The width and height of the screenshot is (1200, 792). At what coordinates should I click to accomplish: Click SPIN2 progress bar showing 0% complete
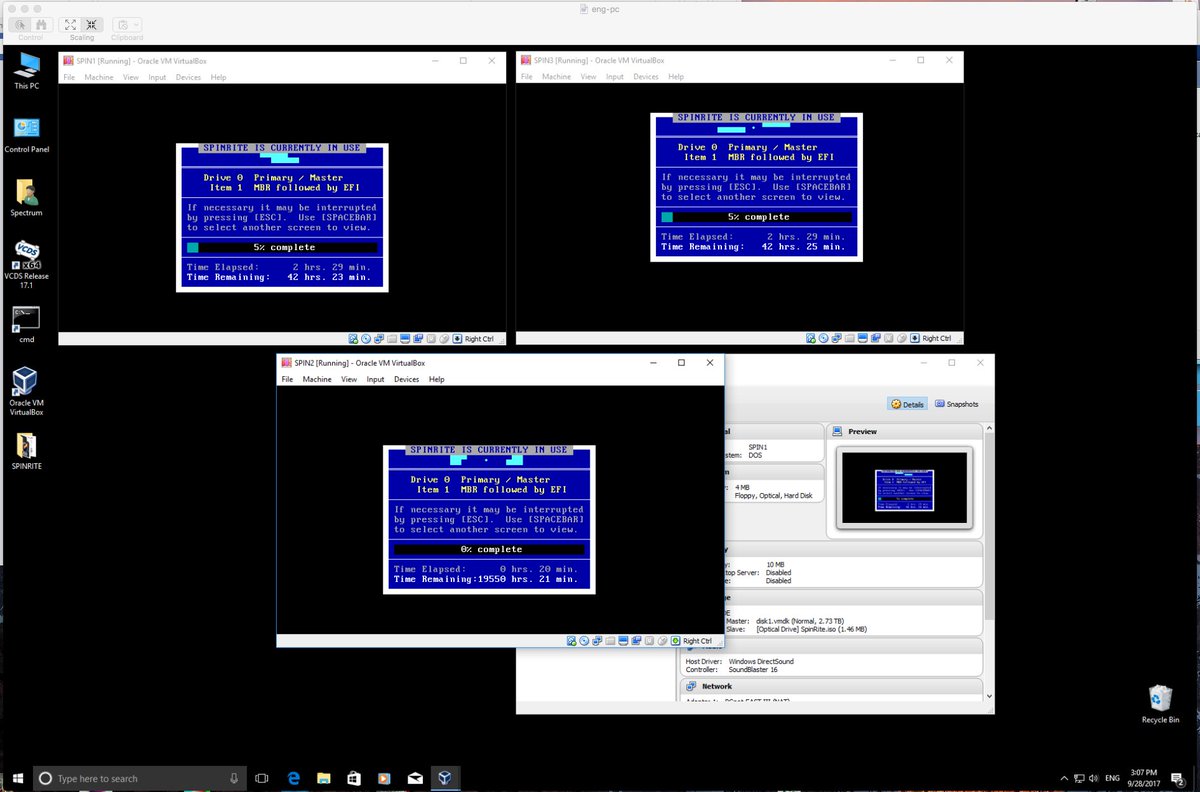click(x=490, y=549)
